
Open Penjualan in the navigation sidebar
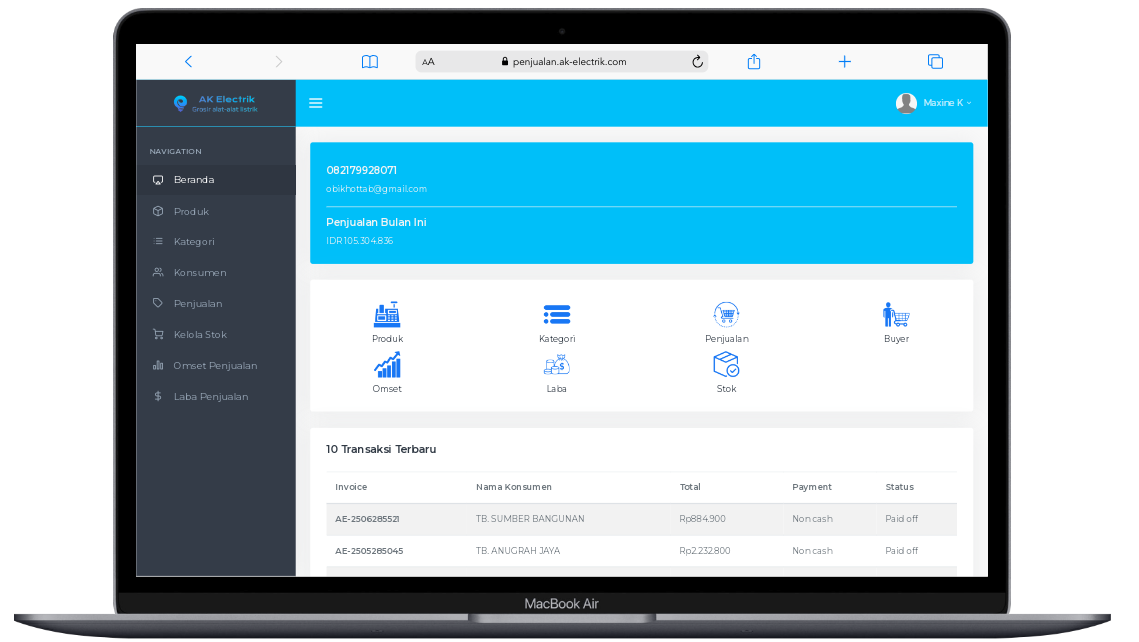[x=216, y=304]
